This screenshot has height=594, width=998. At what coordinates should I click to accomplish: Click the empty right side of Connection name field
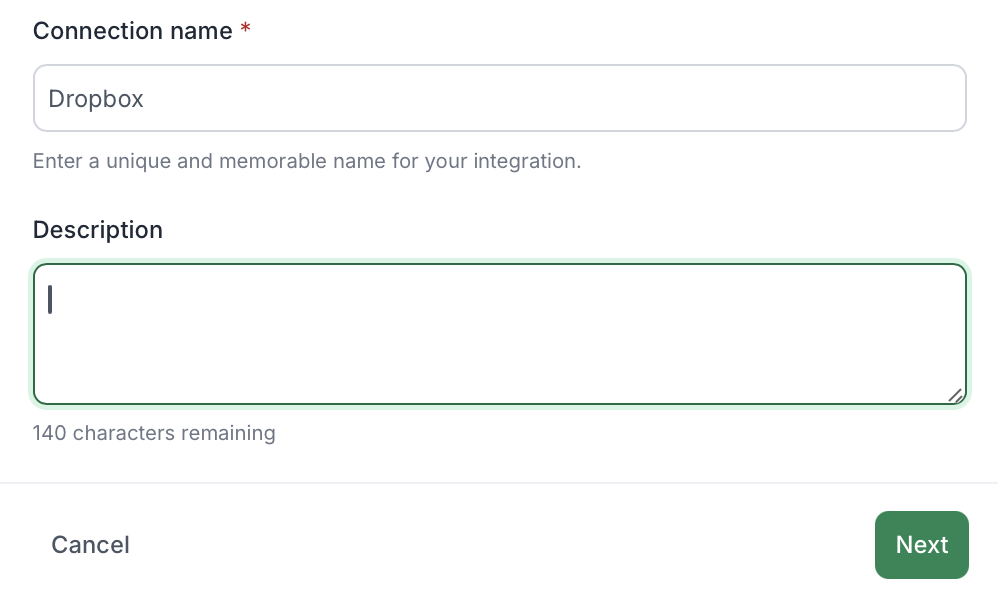point(764,98)
